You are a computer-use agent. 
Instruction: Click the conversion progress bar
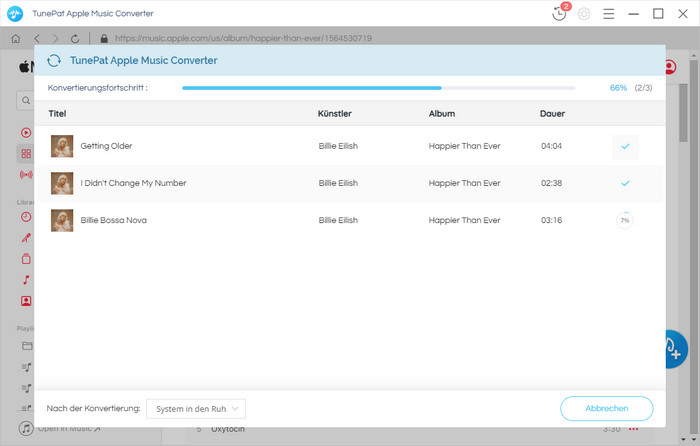click(379, 88)
